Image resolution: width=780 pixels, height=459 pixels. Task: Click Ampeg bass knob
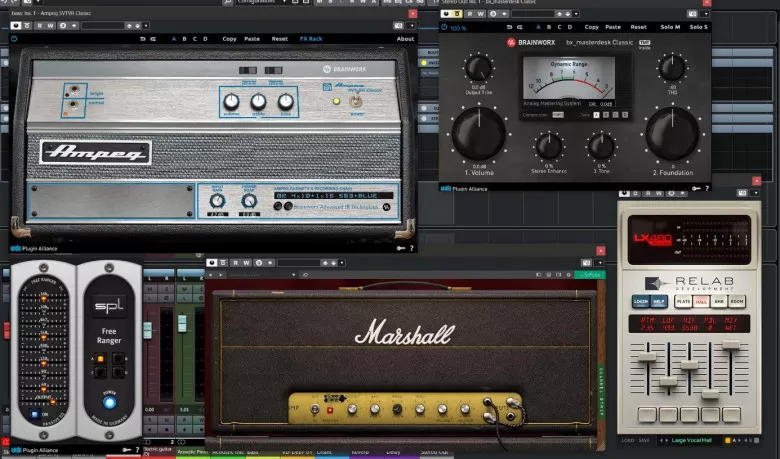click(x=286, y=102)
